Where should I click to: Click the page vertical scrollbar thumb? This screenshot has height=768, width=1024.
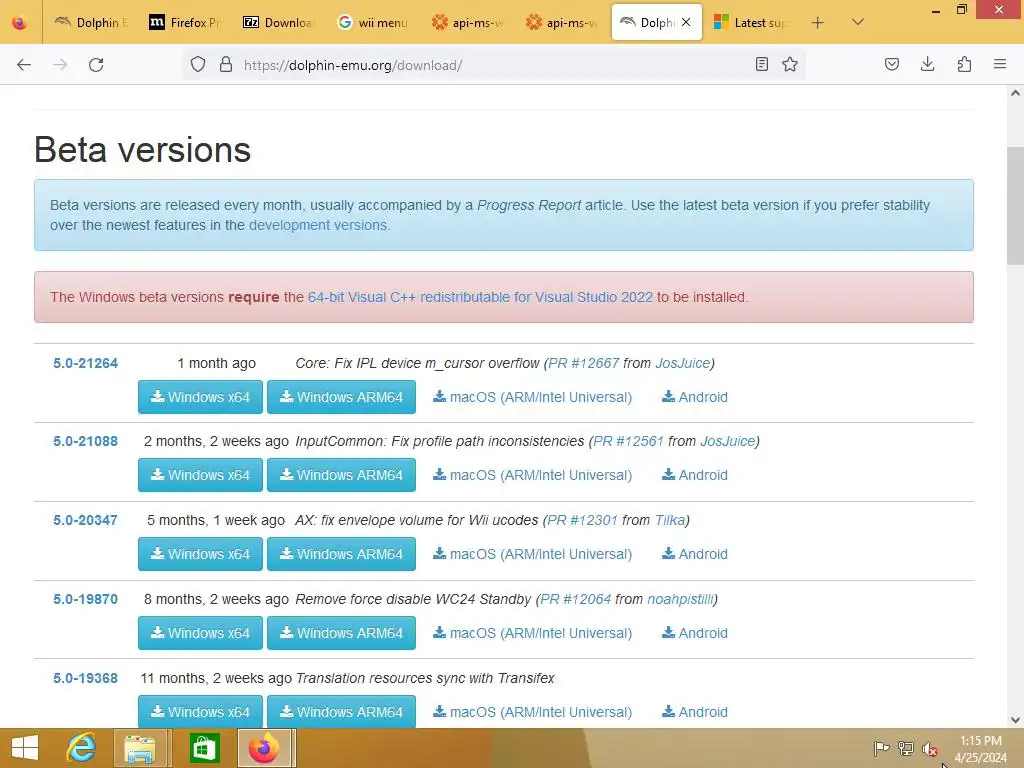coord(1015,206)
